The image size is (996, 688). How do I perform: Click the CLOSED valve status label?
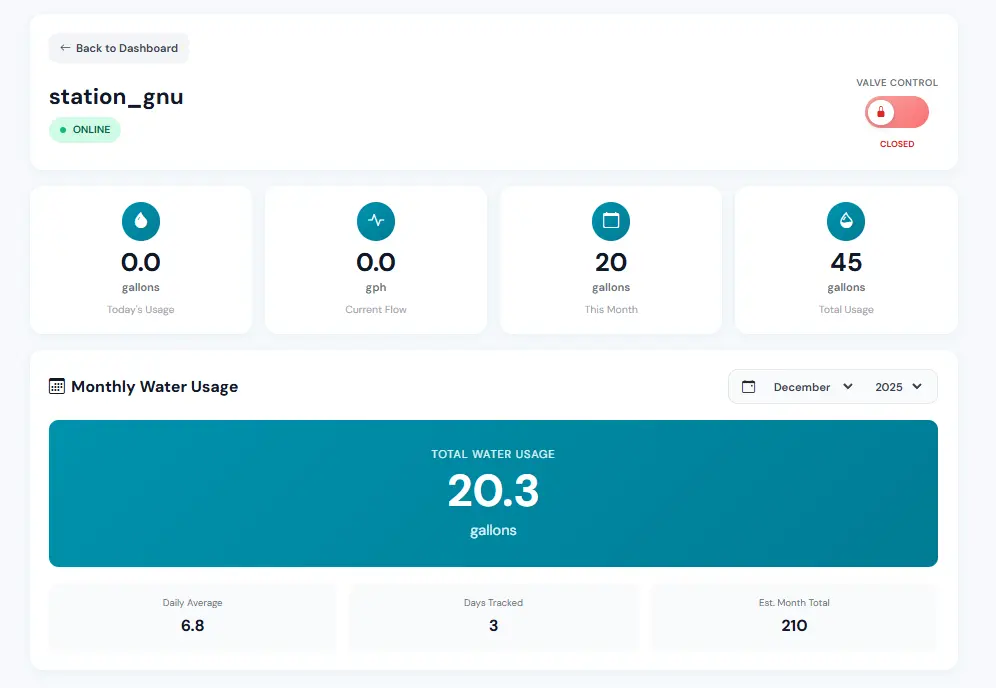[896, 144]
